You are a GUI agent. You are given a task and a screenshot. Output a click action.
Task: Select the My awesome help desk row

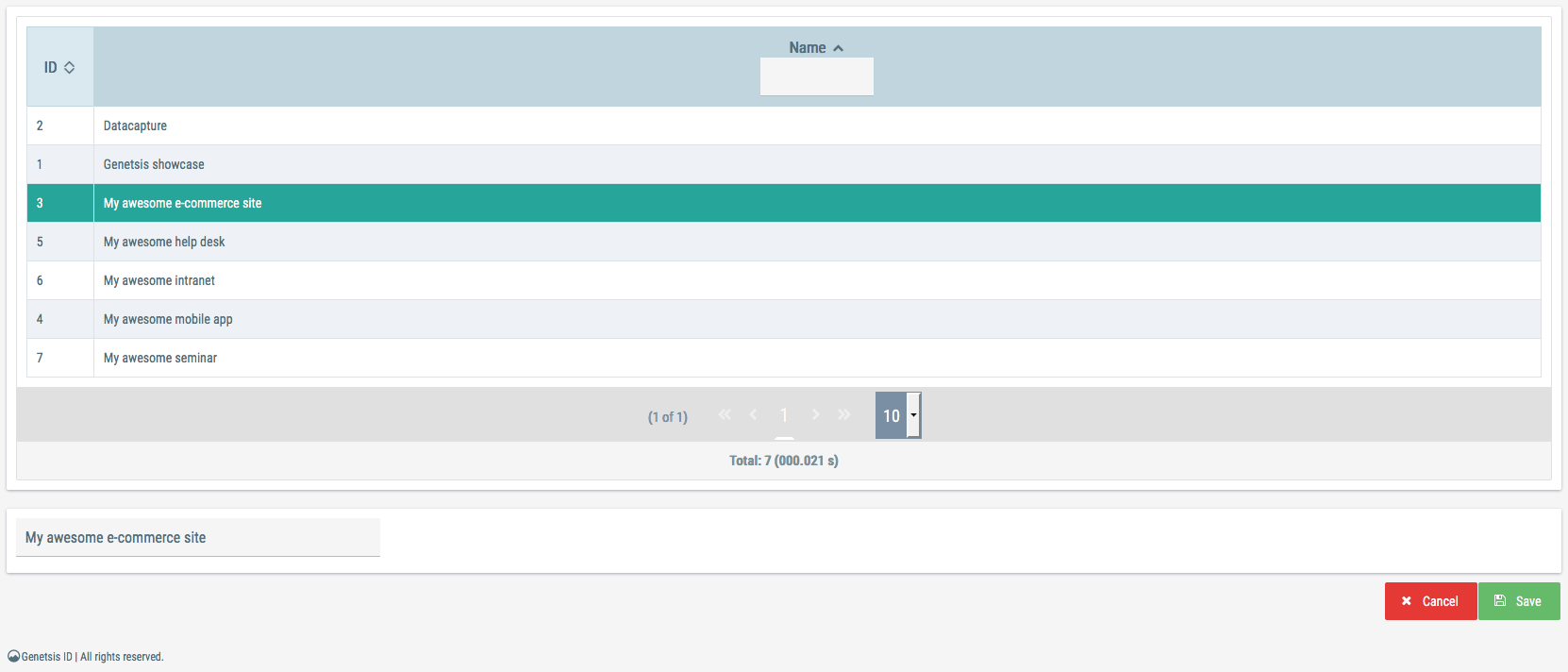pos(164,242)
